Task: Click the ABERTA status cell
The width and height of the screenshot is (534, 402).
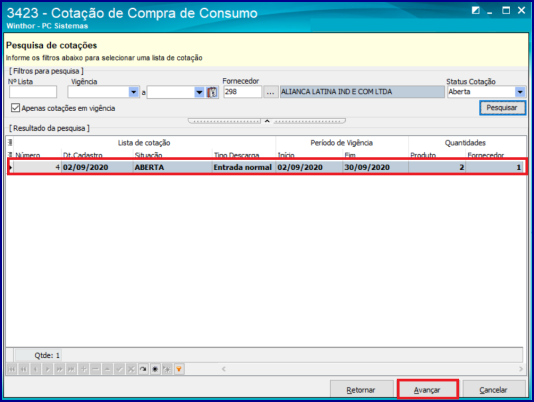Action: [x=172, y=167]
